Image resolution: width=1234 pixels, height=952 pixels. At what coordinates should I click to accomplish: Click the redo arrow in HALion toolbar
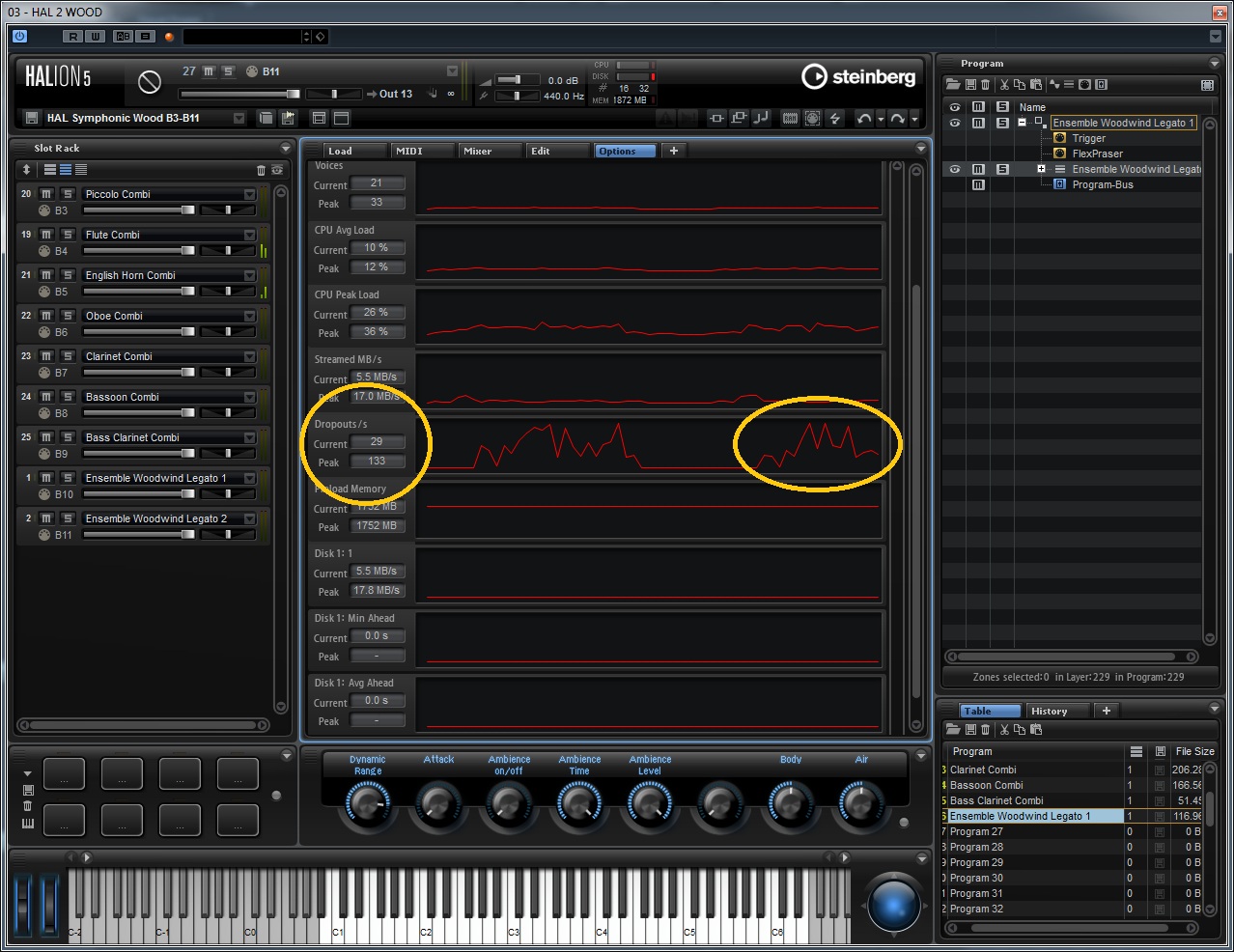[x=898, y=118]
